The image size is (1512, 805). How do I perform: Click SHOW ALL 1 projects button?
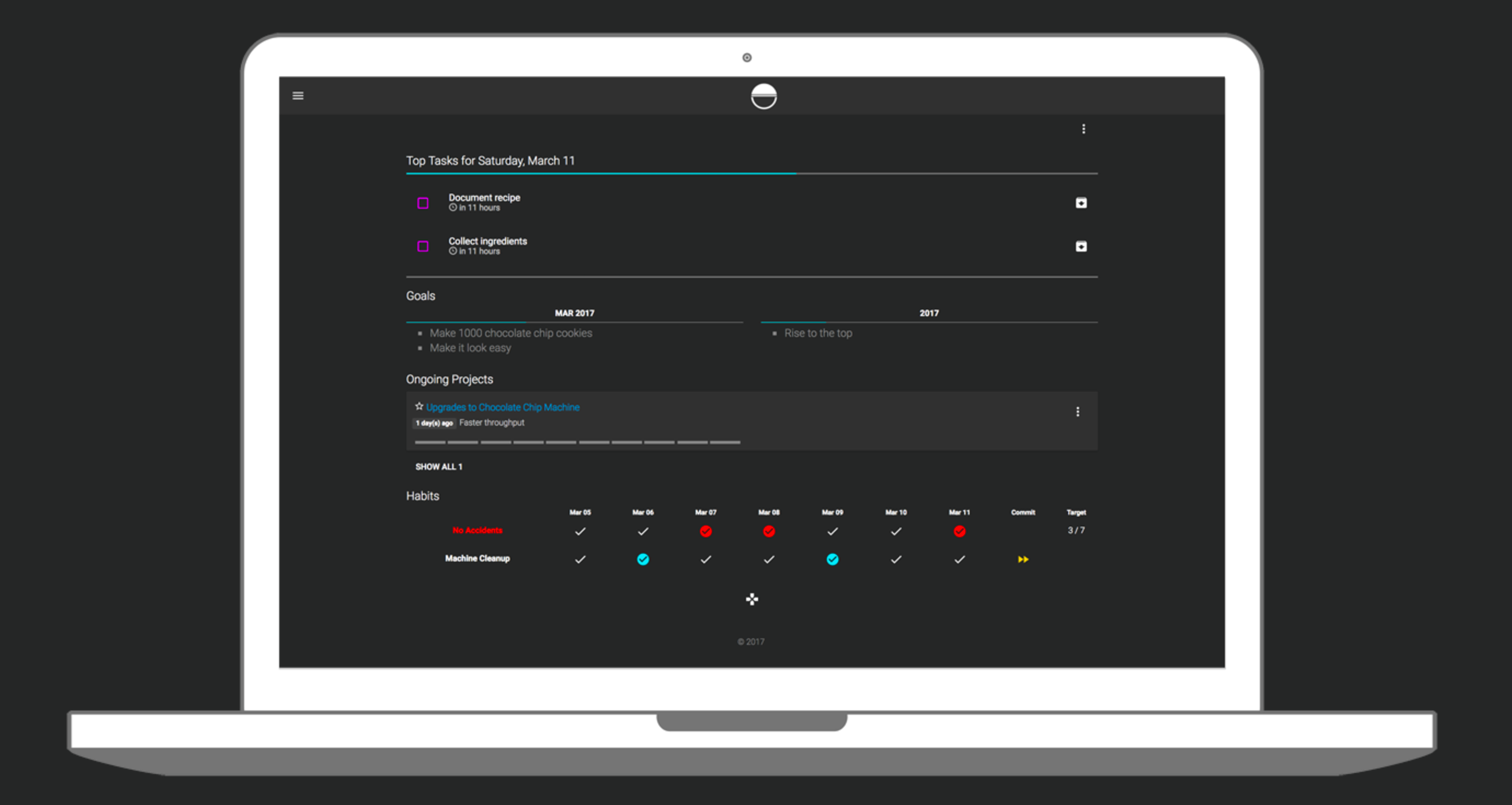tap(438, 466)
